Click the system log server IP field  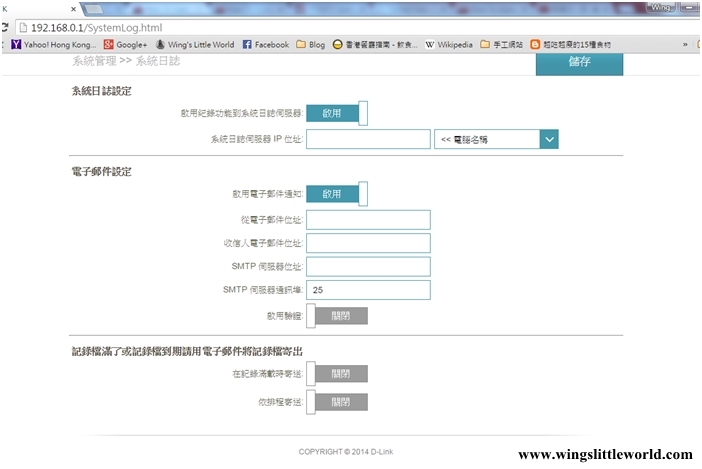pos(368,139)
